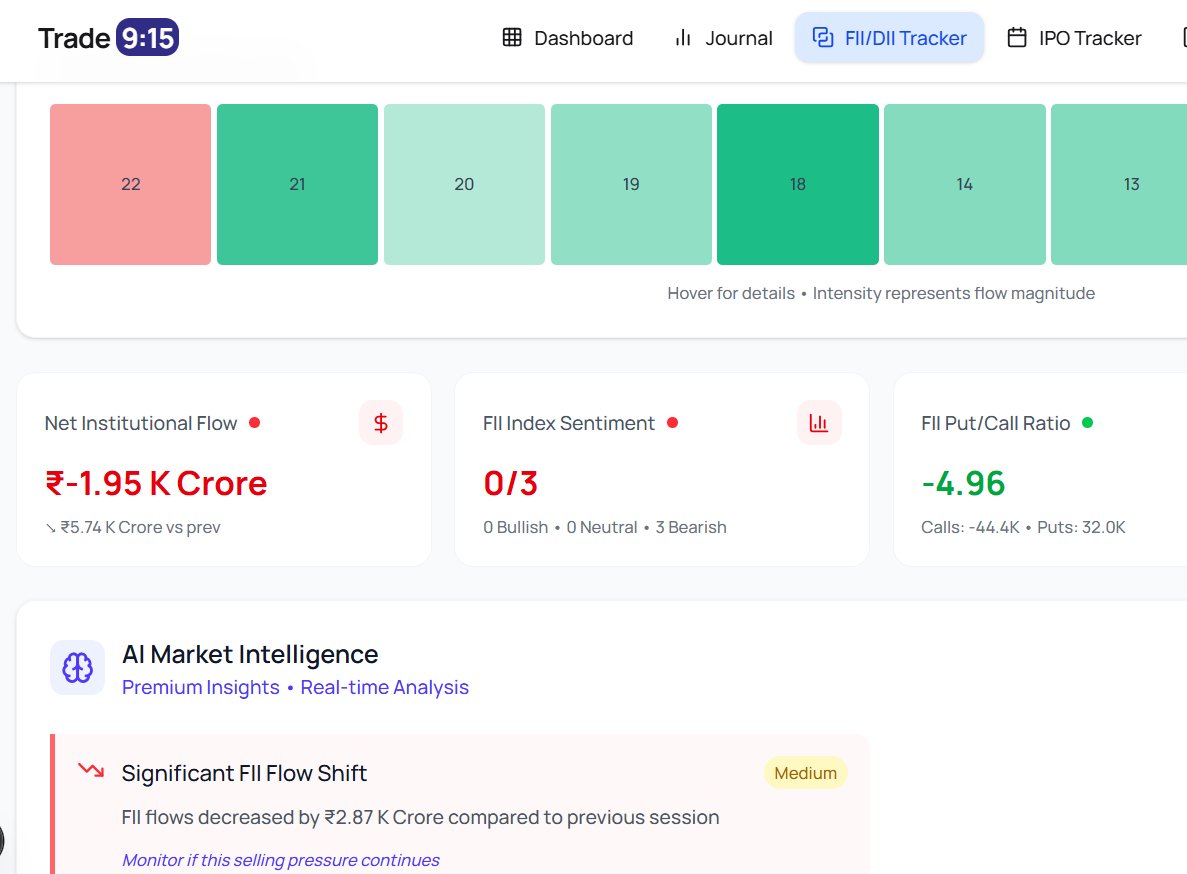Open the Journal nav item

tap(723, 38)
